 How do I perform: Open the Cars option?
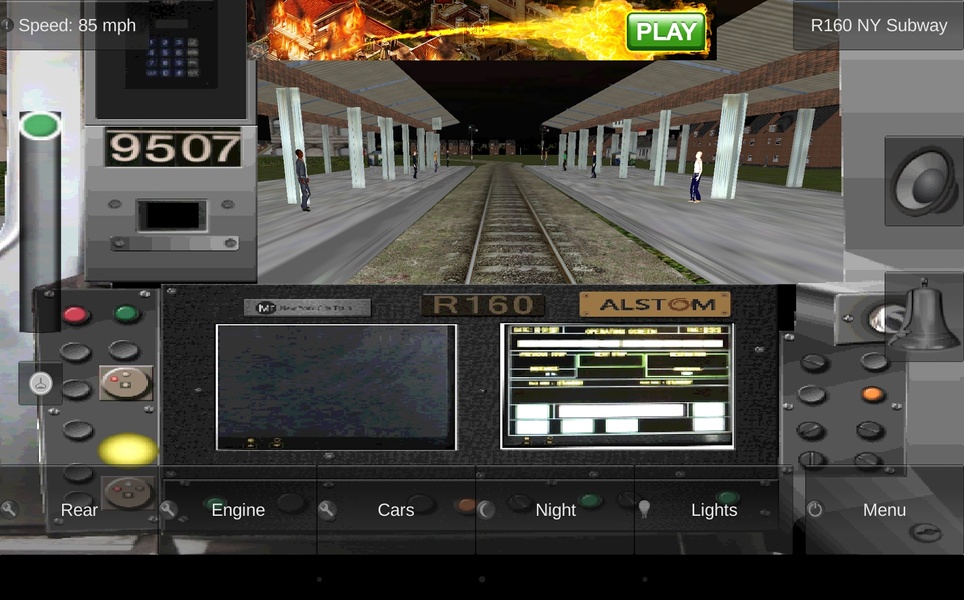click(x=396, y=510)
